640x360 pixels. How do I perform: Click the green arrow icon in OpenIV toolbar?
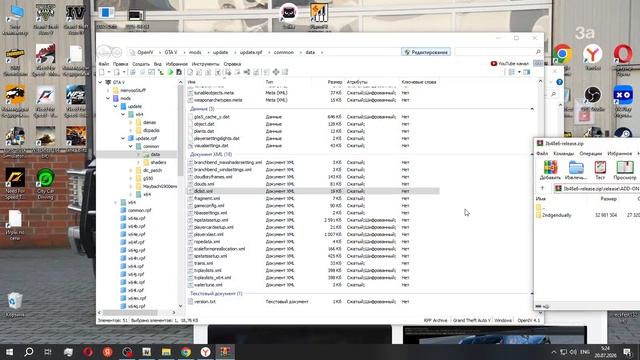(x=170, y=72)
